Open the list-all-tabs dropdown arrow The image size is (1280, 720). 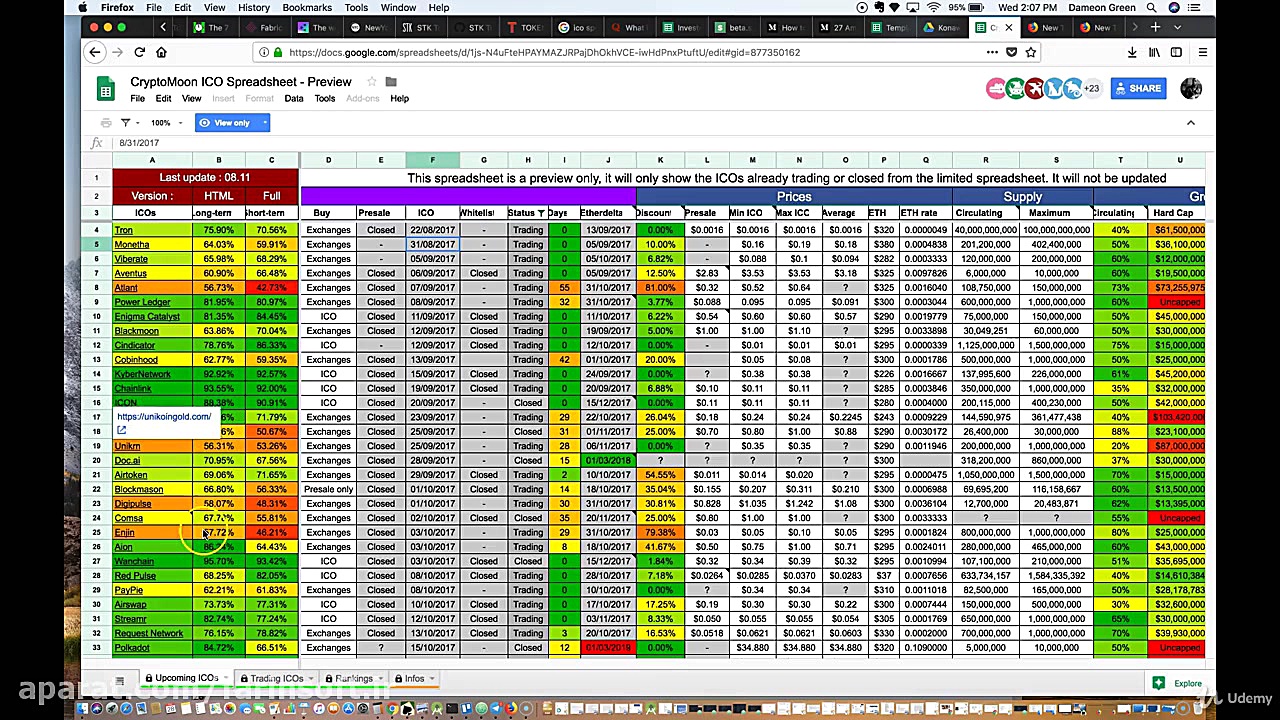tap(1178, 27)
